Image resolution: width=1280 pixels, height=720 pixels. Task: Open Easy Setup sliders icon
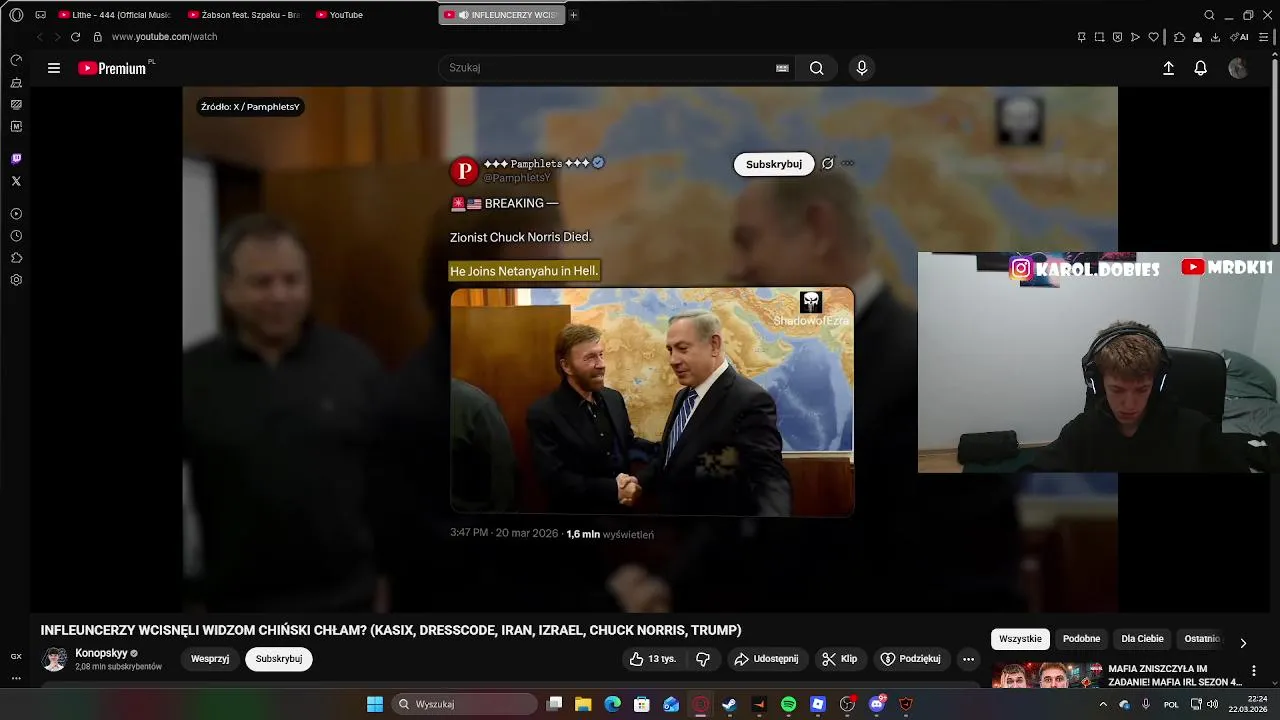tap(1264, 37)
